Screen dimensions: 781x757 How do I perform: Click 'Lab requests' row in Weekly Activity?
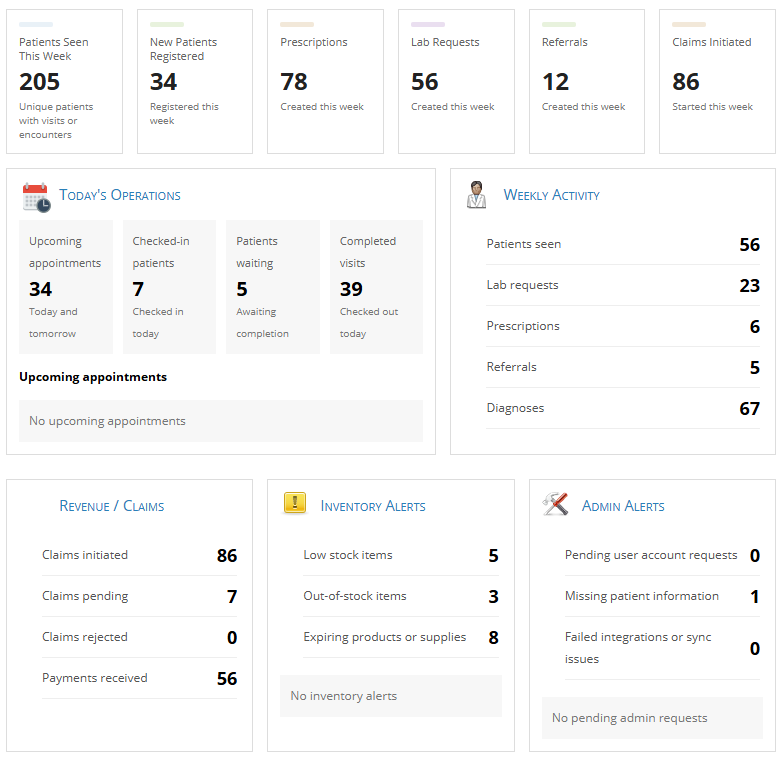[623, 285]
